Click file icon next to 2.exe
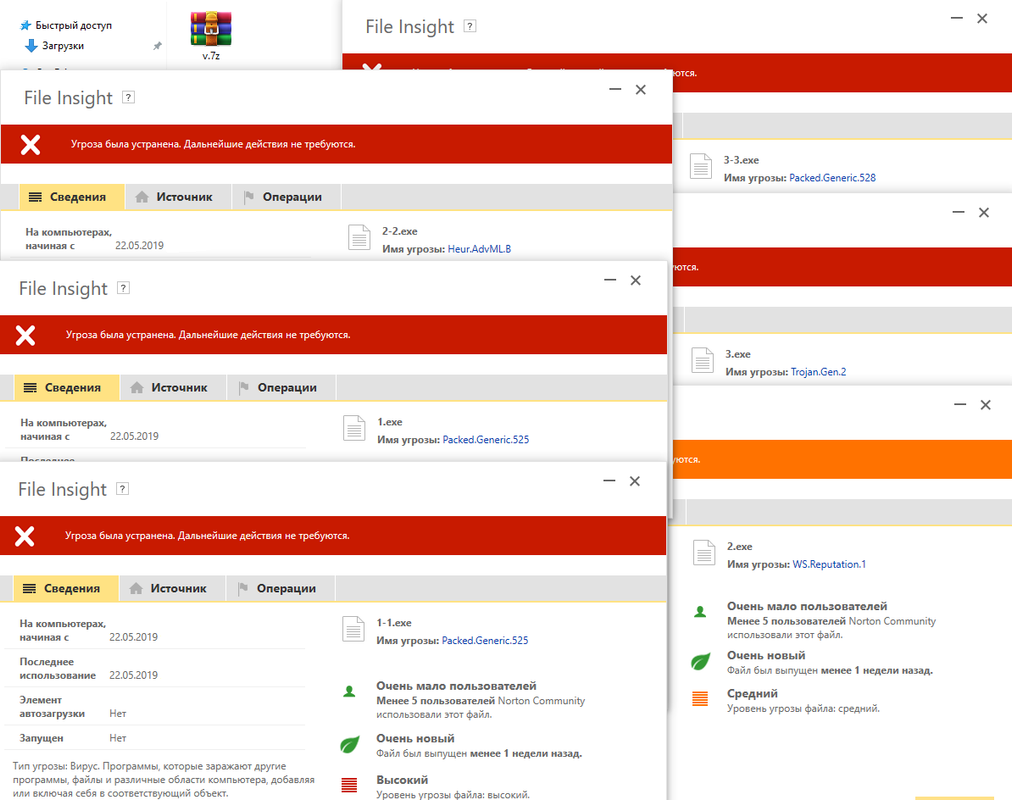This screenshot has height=800, width=1012. point(704,553)
